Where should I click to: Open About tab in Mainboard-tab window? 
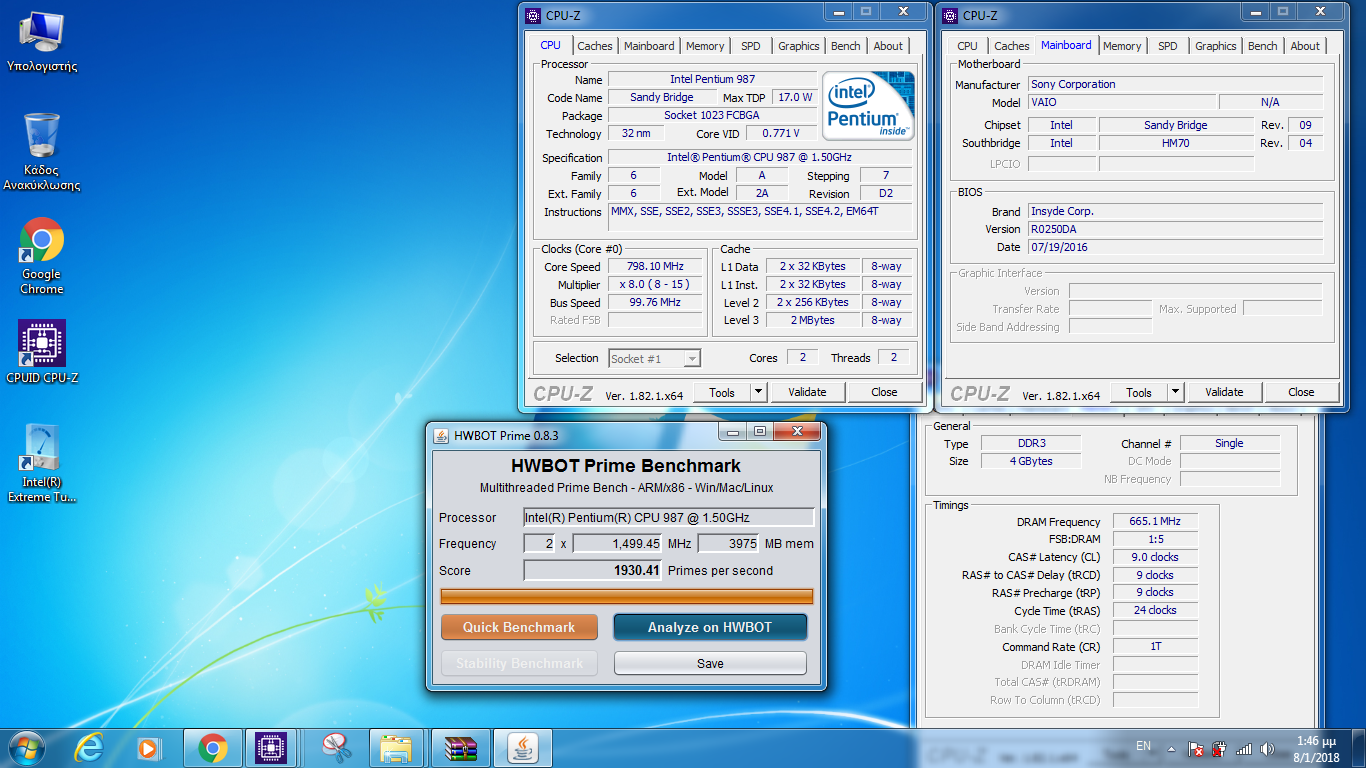[1305, 46]
